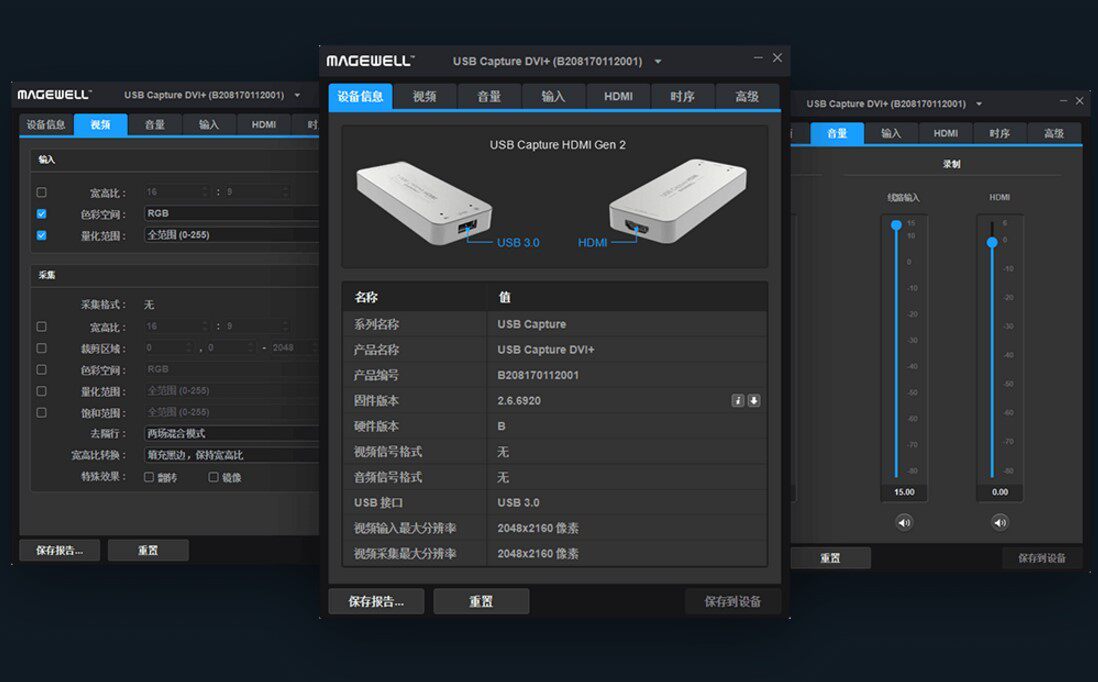
Task: Open HDMI tab in center window
Action: pyautogui.click(x=618, y=97)
